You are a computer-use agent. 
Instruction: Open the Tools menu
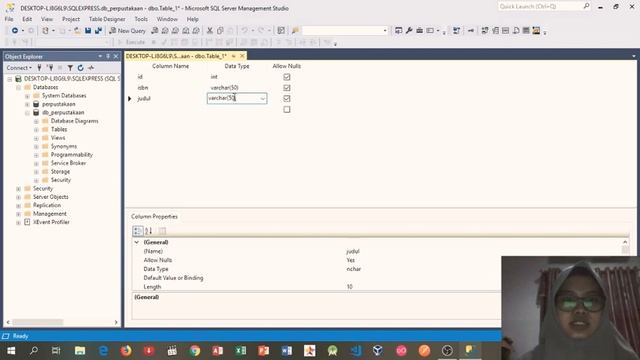pos(141,19)
